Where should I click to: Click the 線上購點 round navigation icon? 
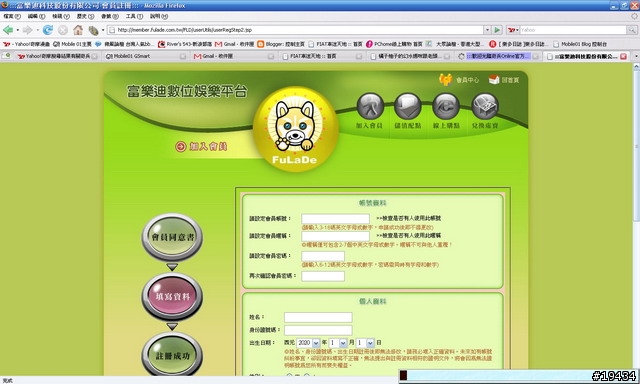pos(446,106)
